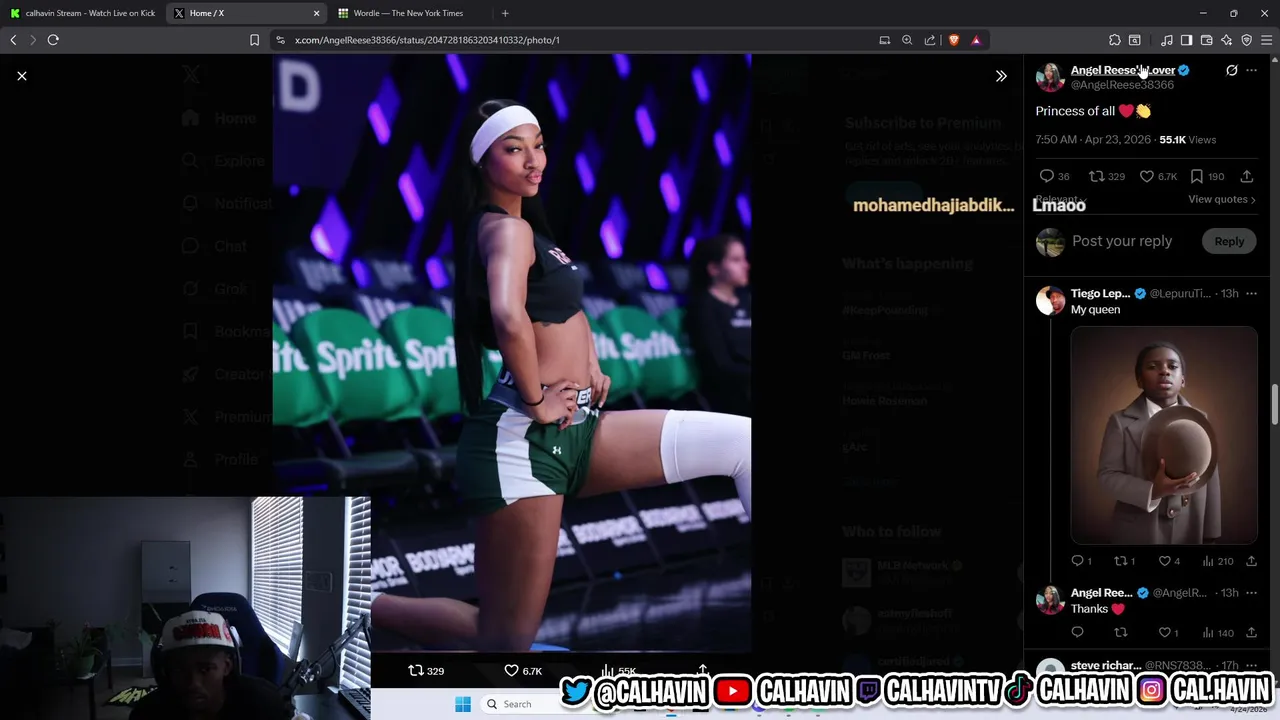Image resolution: width=1280 pixels, height=720 pixels.
Task: Click the x.com address bar URL
Action: [427, 40]
